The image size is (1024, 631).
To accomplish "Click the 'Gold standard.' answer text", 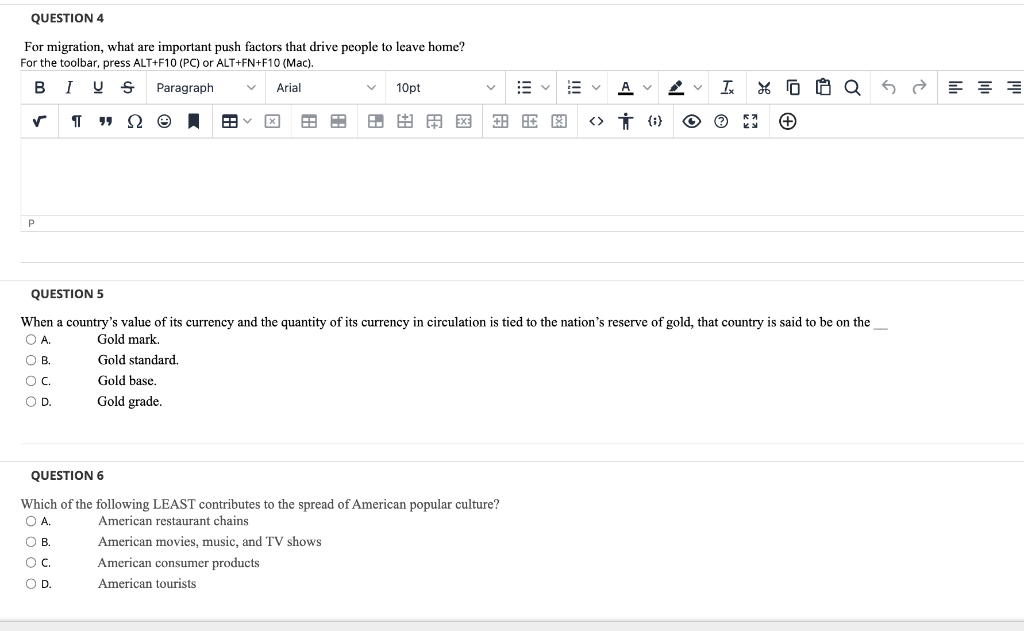I will [x=138, y=360].
